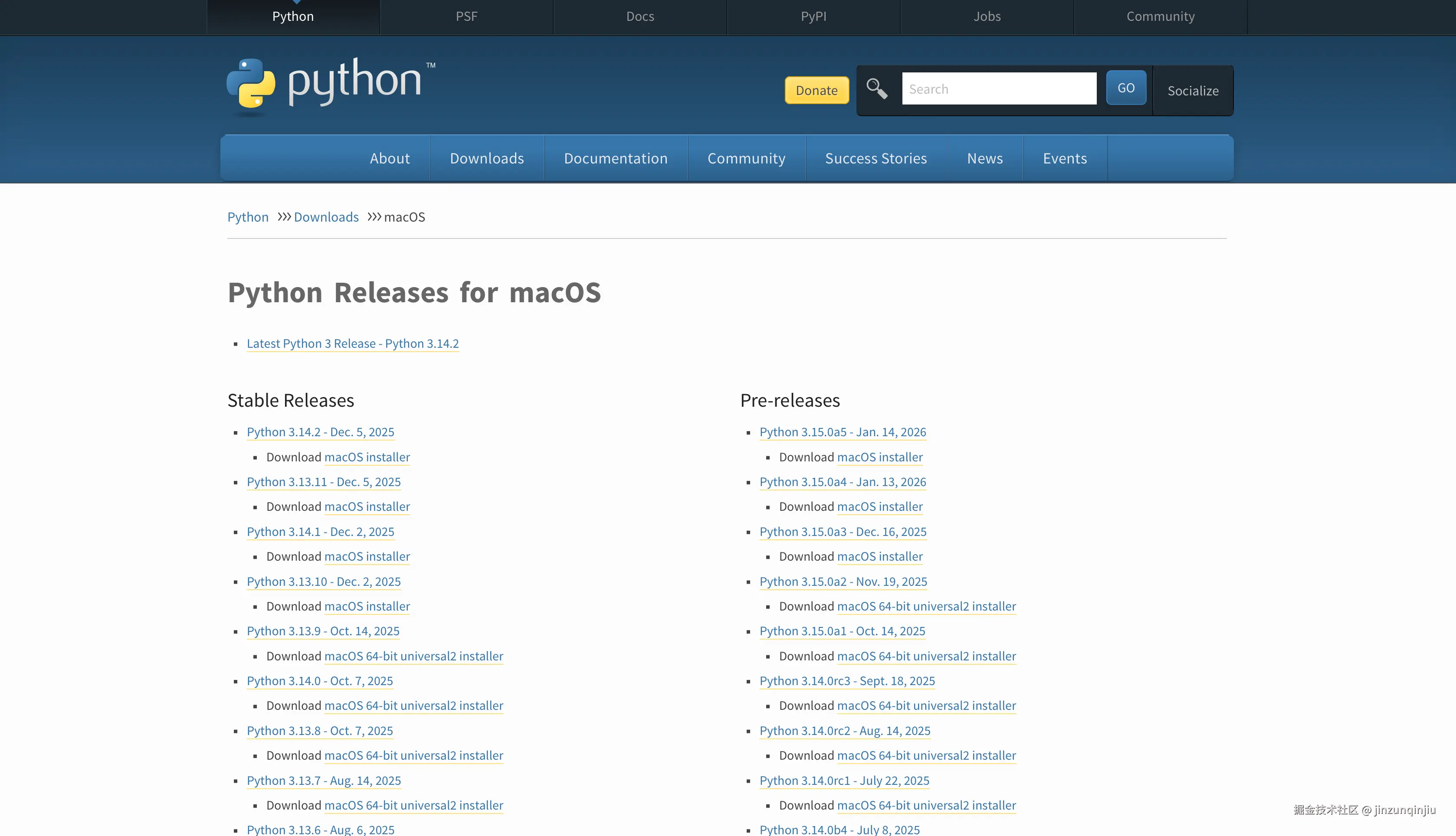Open the Success Stories menu
The width and height of the screenshot is (1456, 836).
(876, 158)
